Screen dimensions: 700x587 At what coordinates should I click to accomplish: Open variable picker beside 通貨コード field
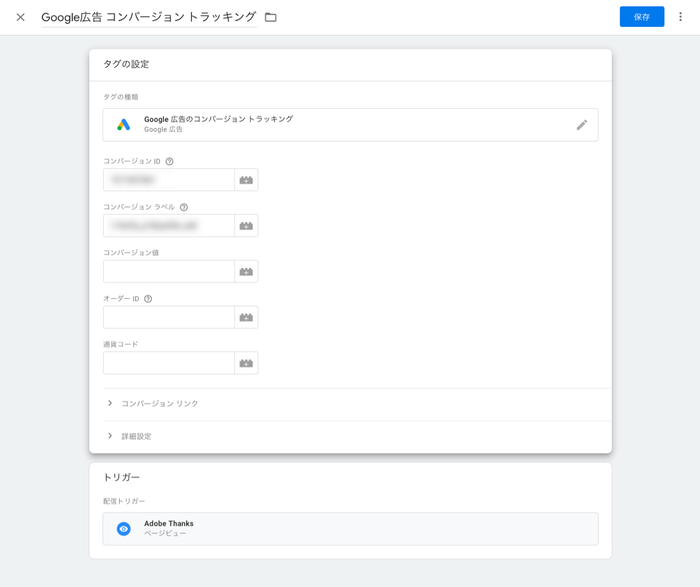(x=246, y=363)
